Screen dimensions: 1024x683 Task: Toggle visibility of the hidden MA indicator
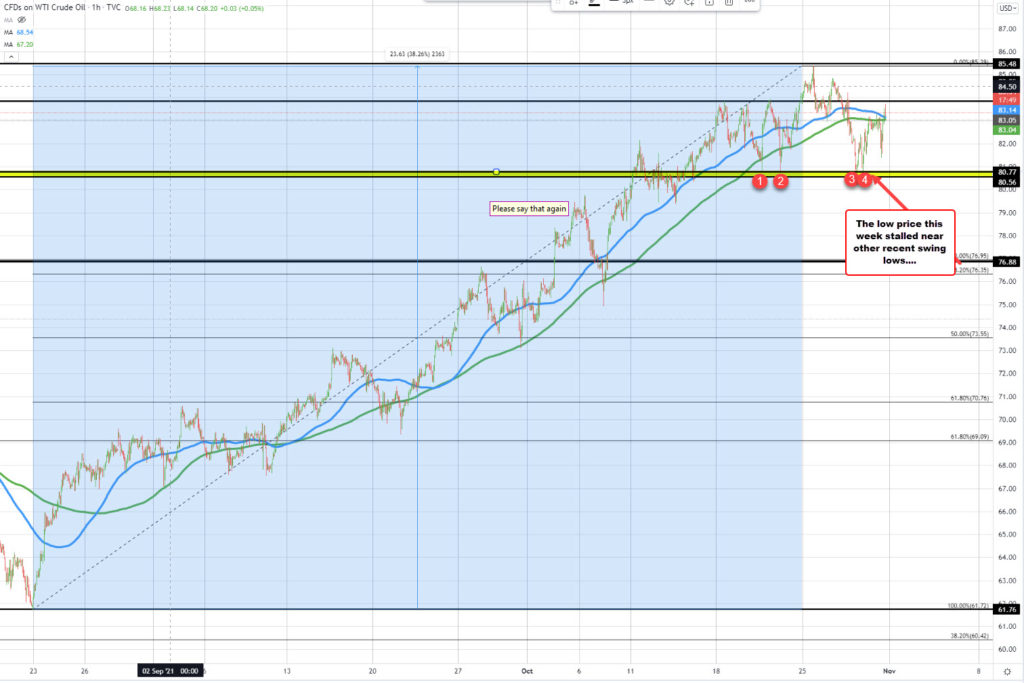click(x=21, y=20)
